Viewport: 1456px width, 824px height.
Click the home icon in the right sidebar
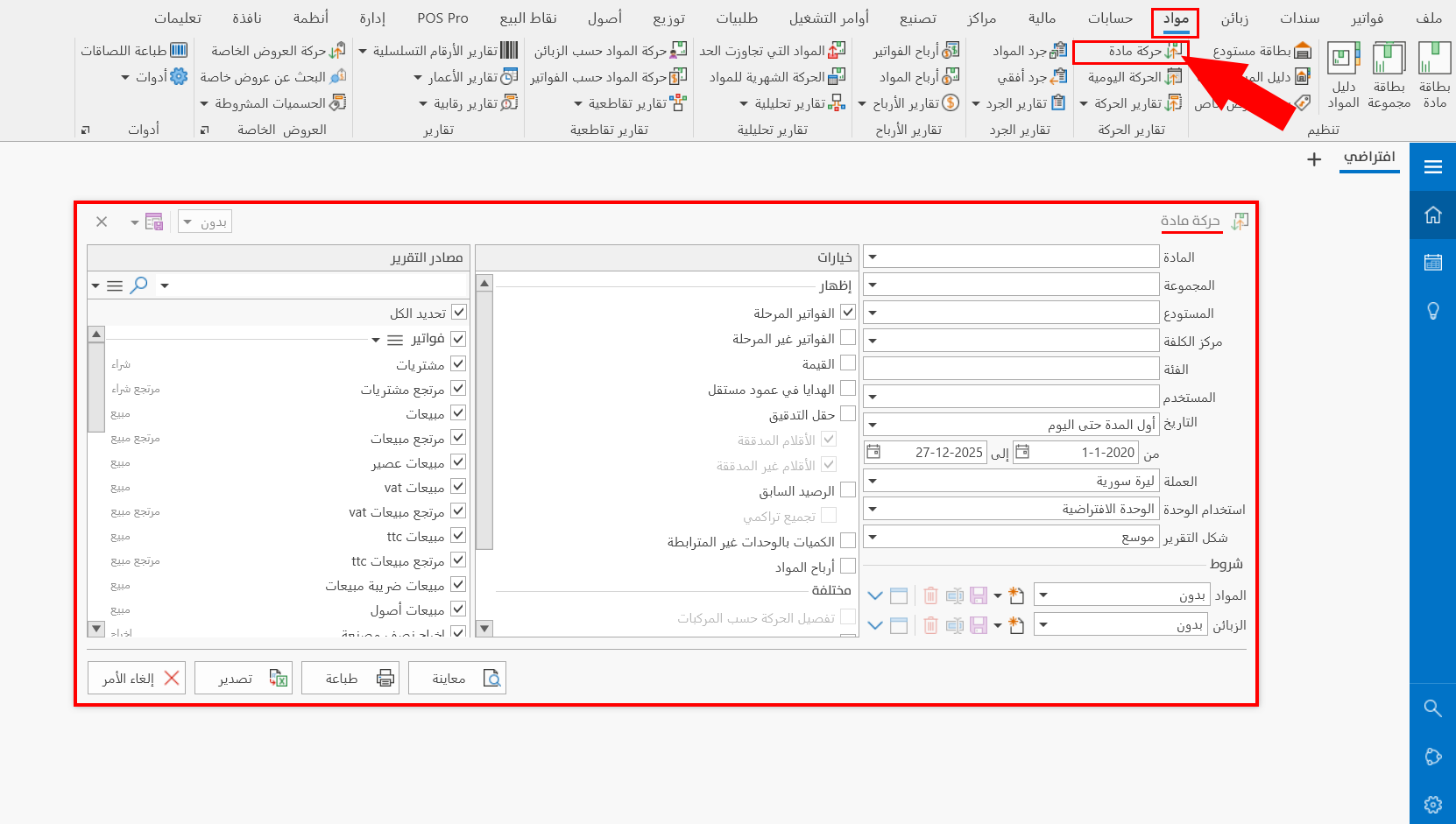pyautogui.click(x=1433, y=215)
